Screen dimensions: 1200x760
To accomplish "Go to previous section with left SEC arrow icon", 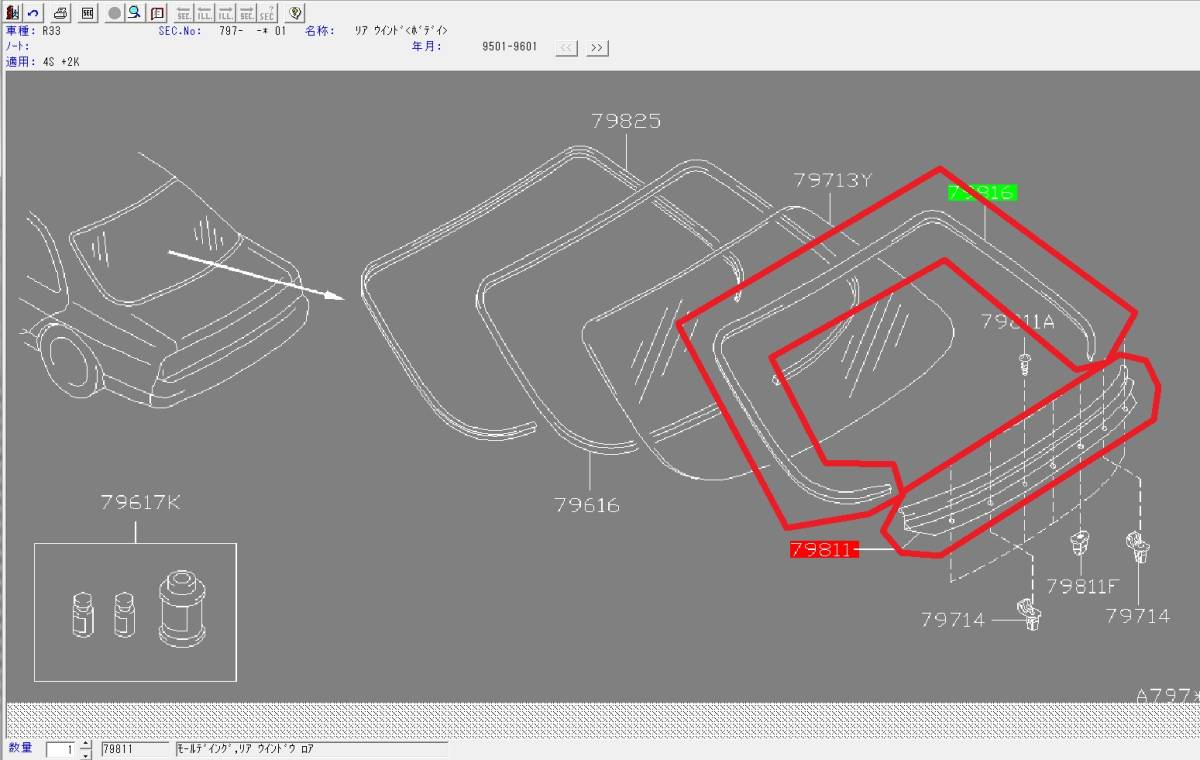I will point(184,13).
